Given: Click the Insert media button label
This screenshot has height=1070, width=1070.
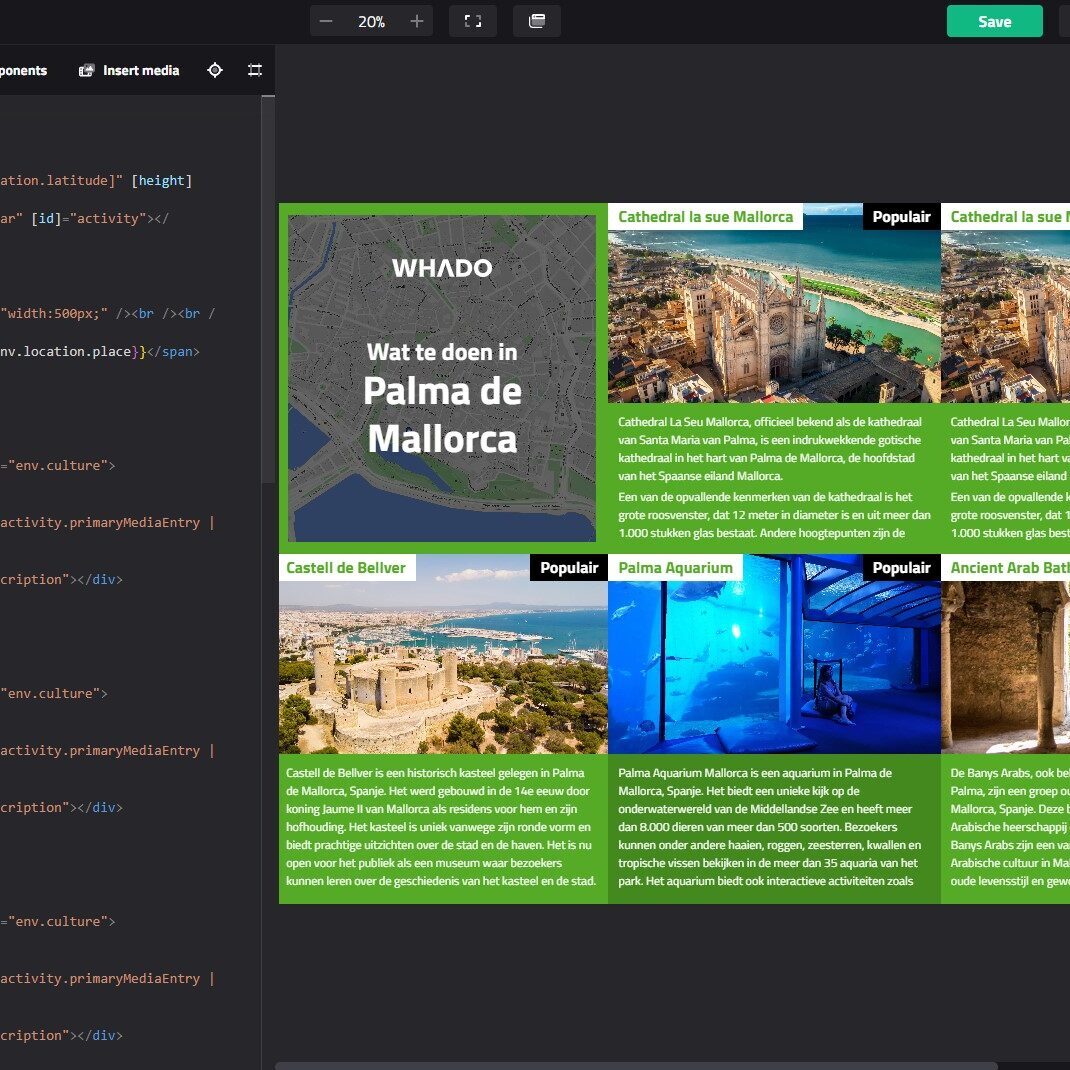Looking at the screenshot, I should tap(141, 70).
